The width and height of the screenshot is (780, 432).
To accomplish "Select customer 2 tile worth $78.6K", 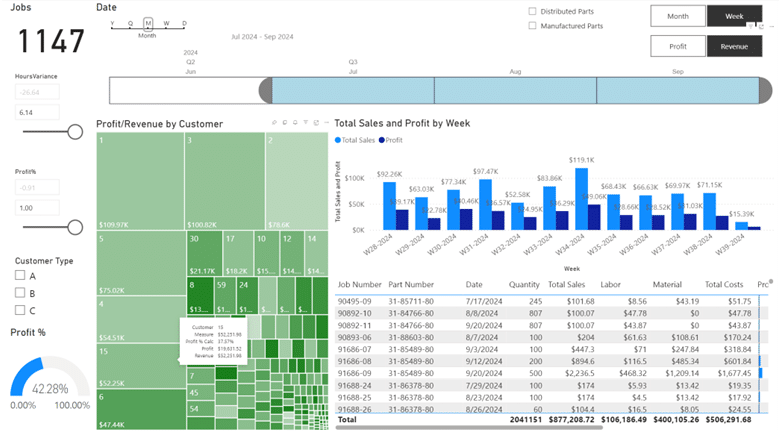I will pyautogui.click(x=296, y=181).
